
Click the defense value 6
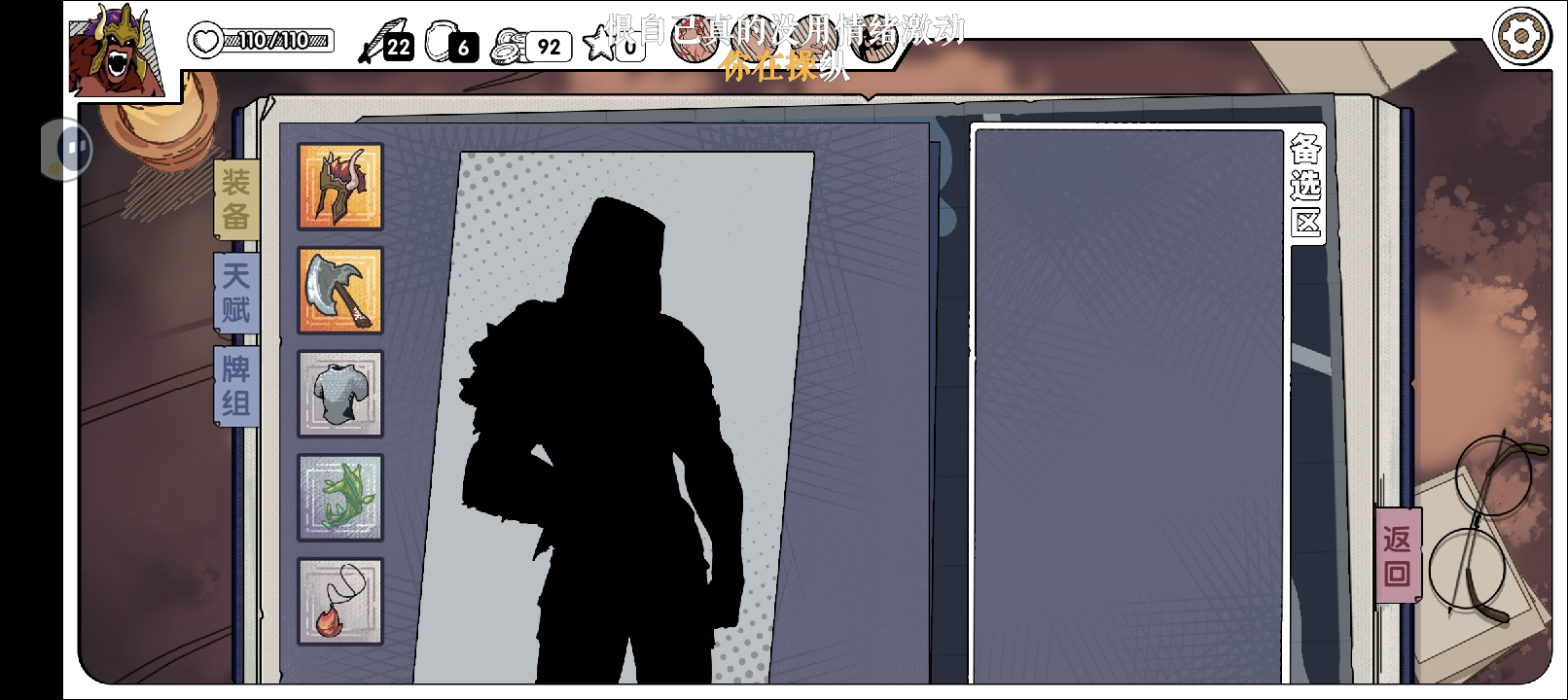[463, 47]
